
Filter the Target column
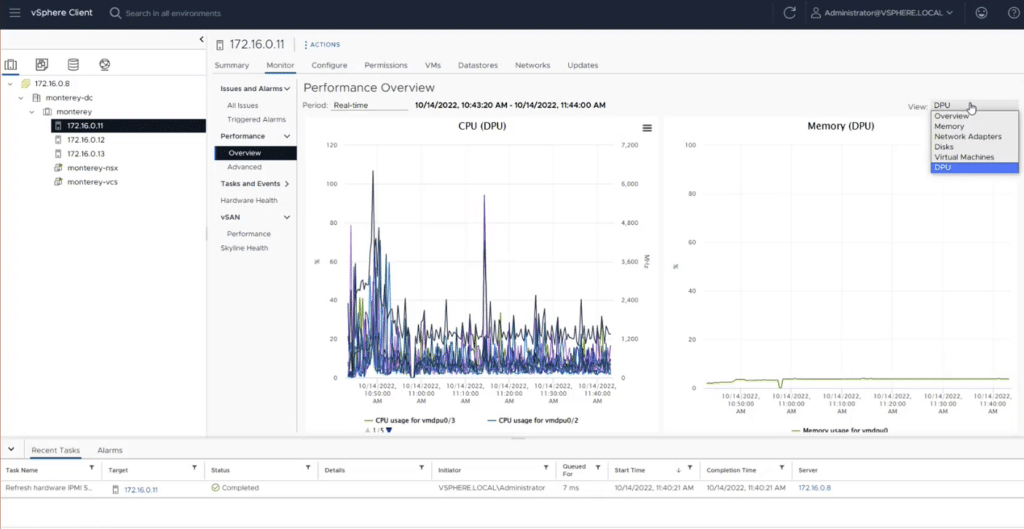(x=195, y=468)
